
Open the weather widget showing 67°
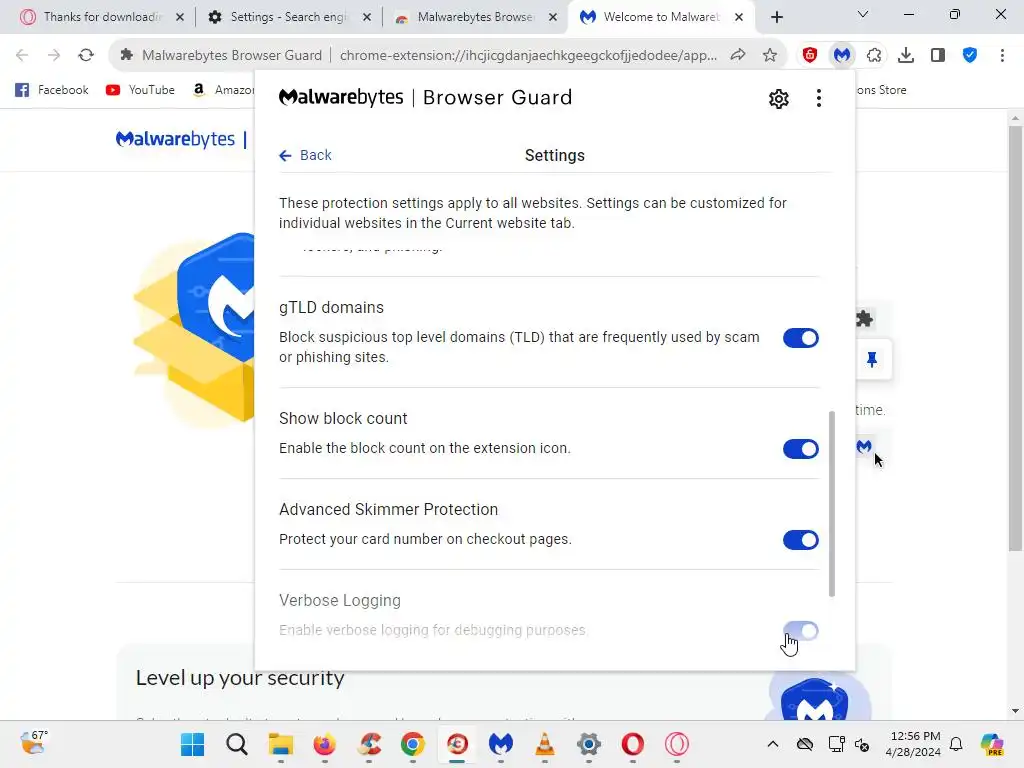click(33, 743)
